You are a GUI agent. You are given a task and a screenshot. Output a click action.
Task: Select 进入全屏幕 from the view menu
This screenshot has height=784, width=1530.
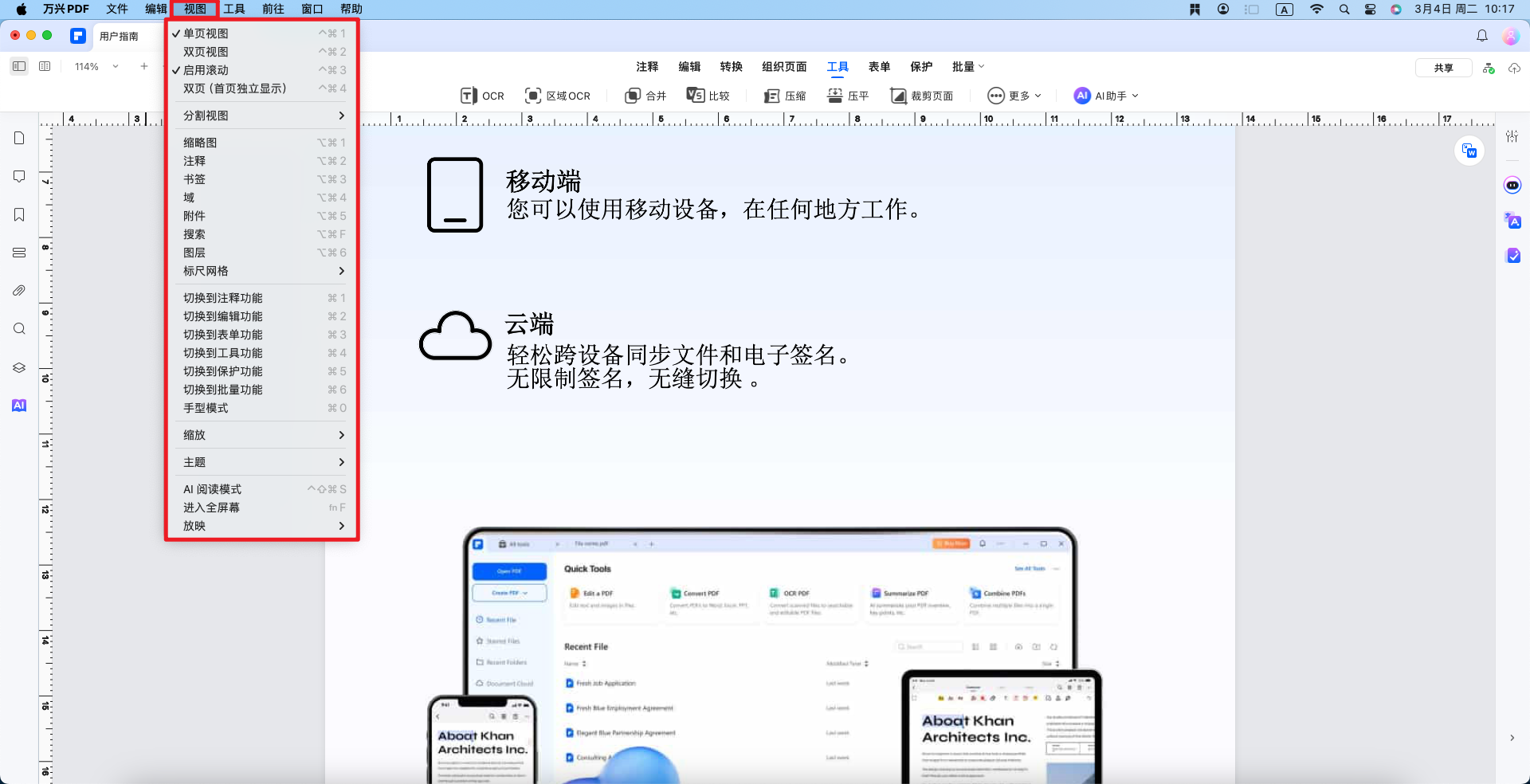click(x=210, y=507)
